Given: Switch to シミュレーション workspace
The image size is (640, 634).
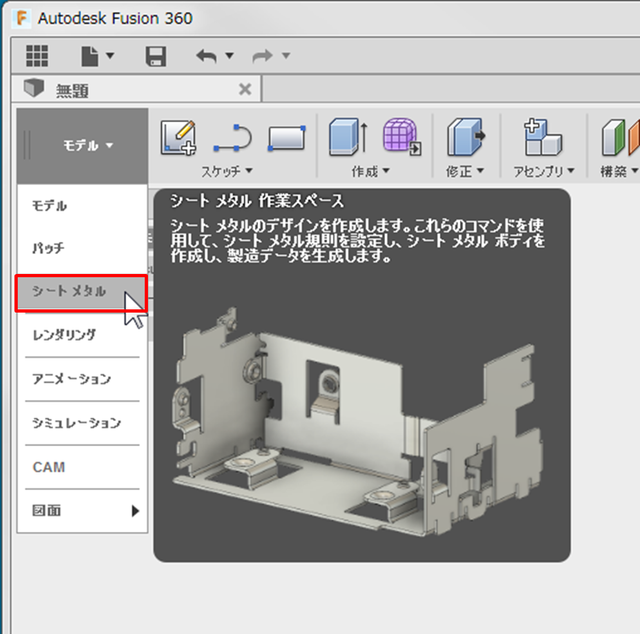Looking at the screenshot, I should [x=82, y=423].
